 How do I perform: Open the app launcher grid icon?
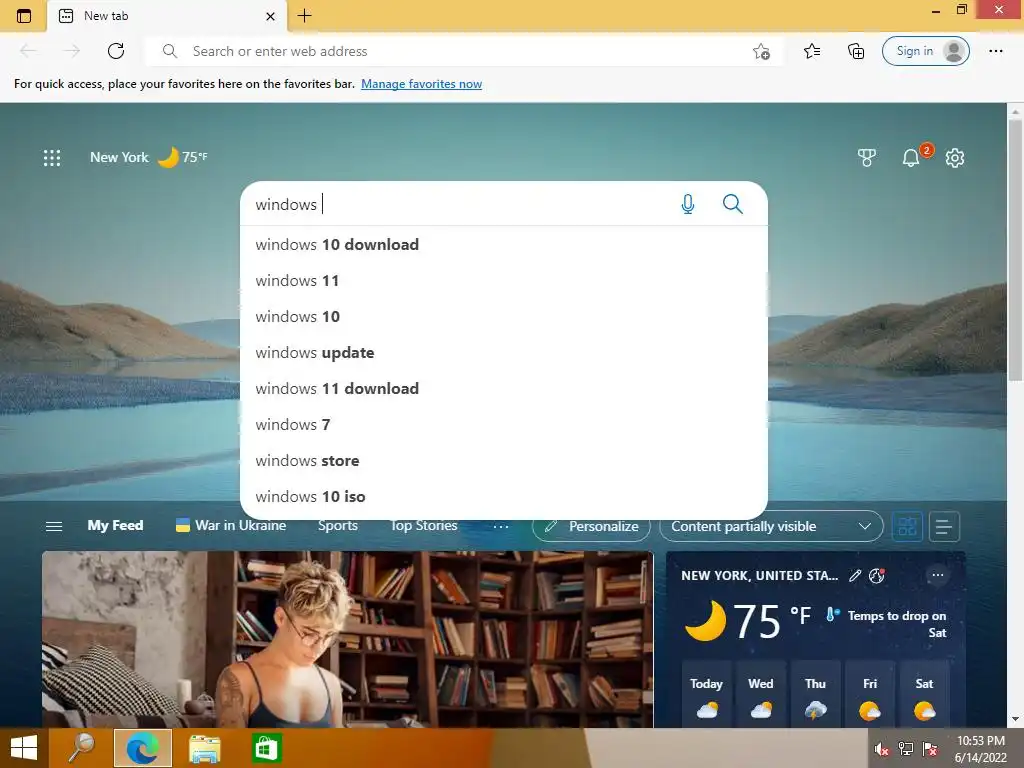52,157
